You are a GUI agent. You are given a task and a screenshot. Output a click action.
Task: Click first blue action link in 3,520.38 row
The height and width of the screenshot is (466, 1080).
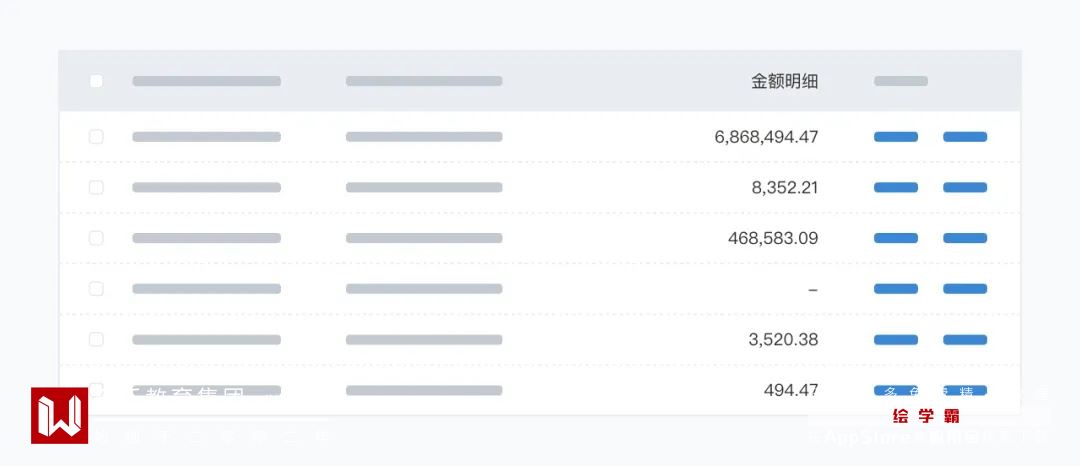[896, 340]
